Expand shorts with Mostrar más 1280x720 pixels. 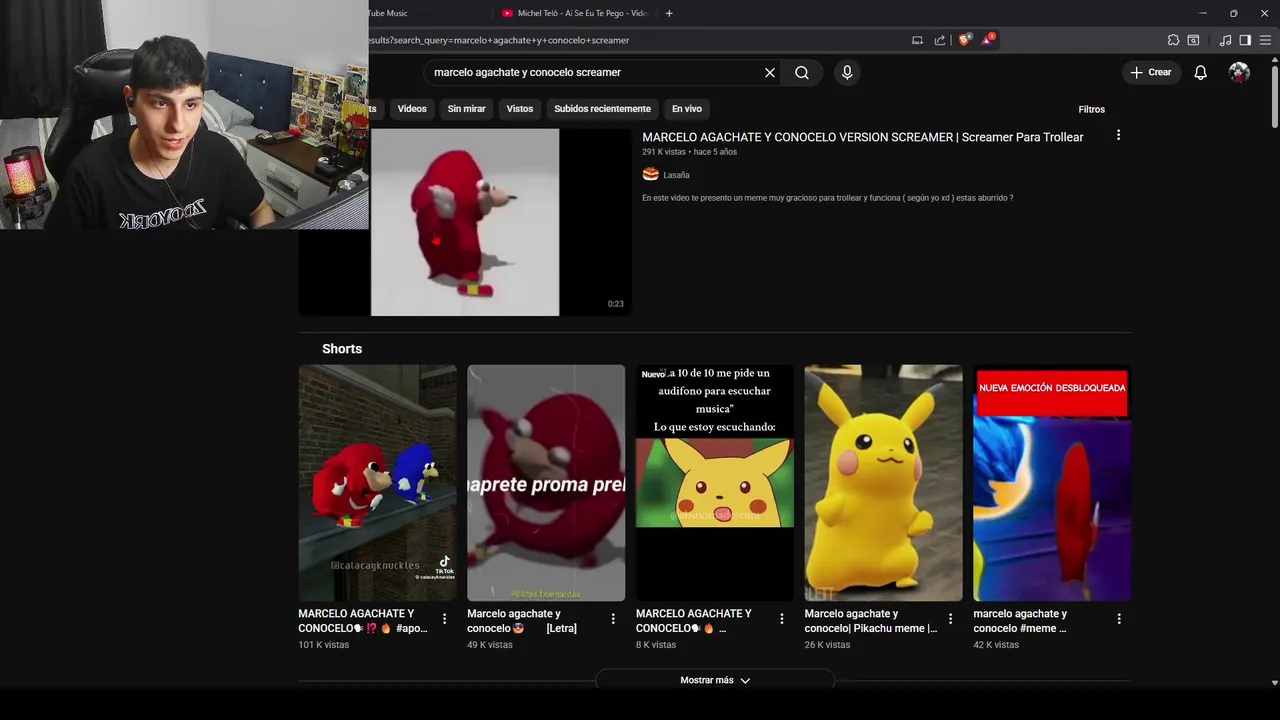(715, 680)
